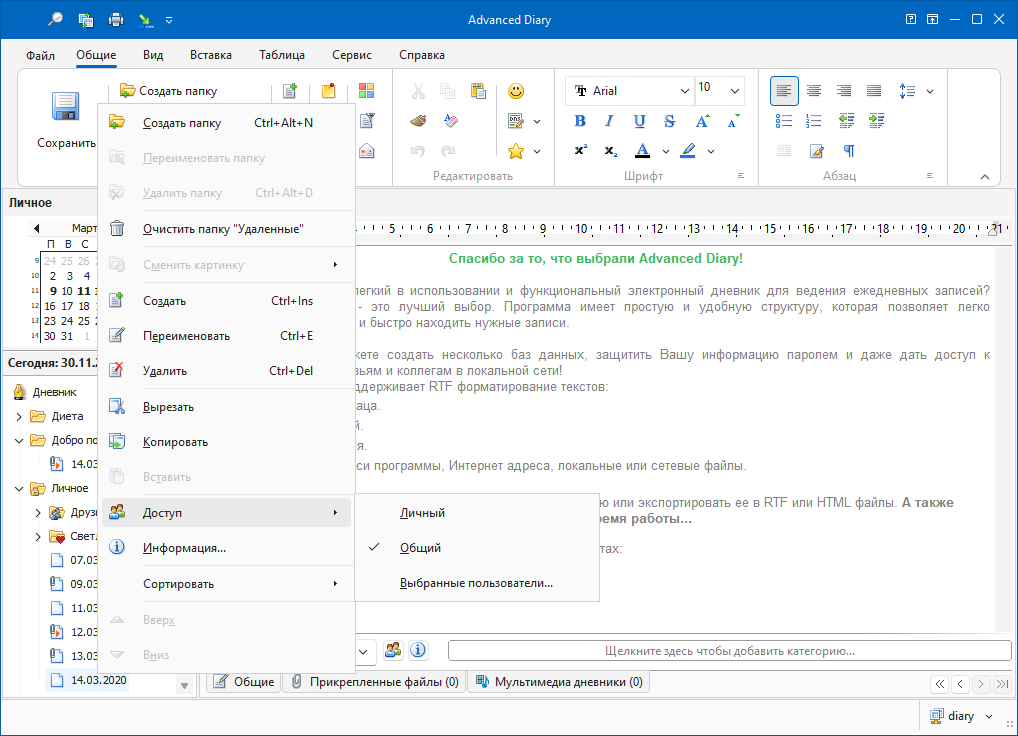Expand the Диета folder in tree
Image resolution: width=1018 pixels, height=736 pixels.
tap(19, 417)
